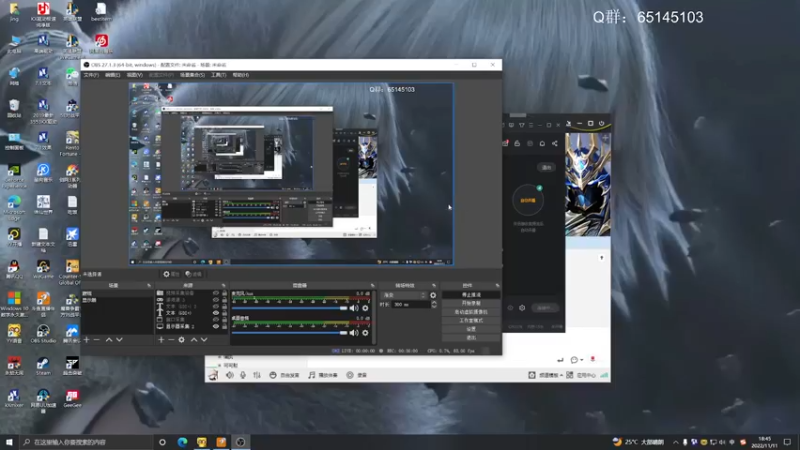Viewport: 800px width, 450px height.
Task: Move the selected source up
Action: coord(194,340)
